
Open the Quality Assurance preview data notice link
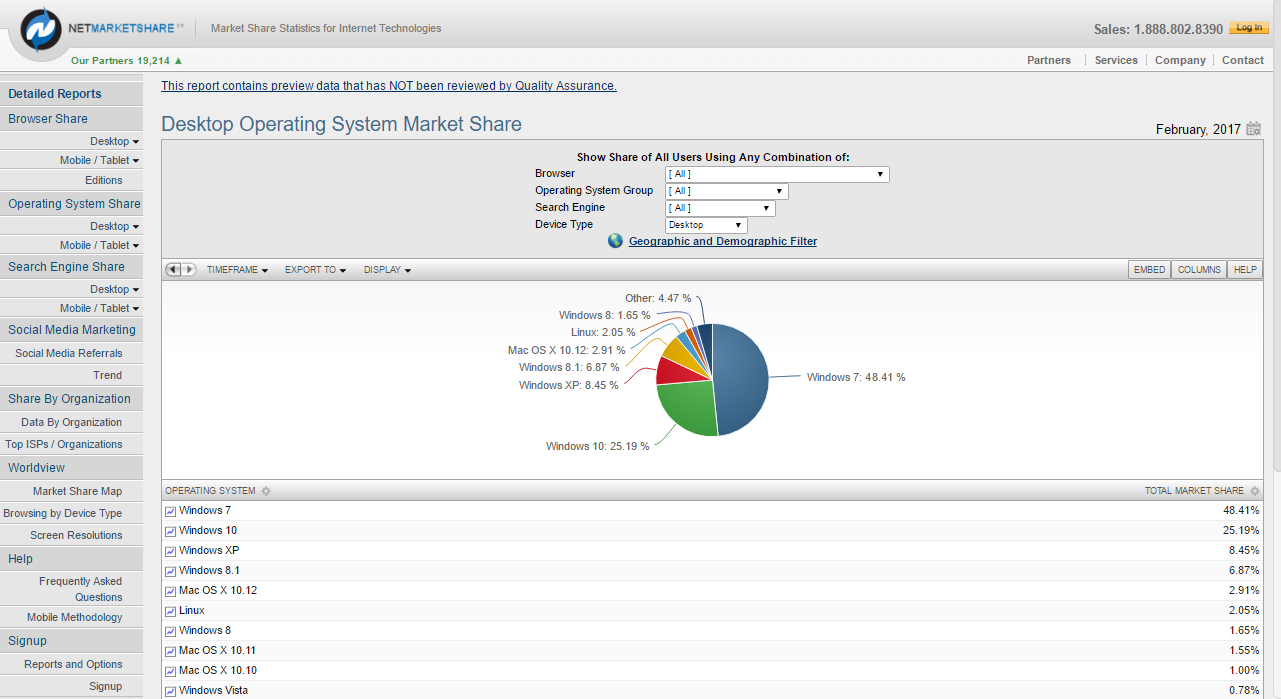[389, 86]
